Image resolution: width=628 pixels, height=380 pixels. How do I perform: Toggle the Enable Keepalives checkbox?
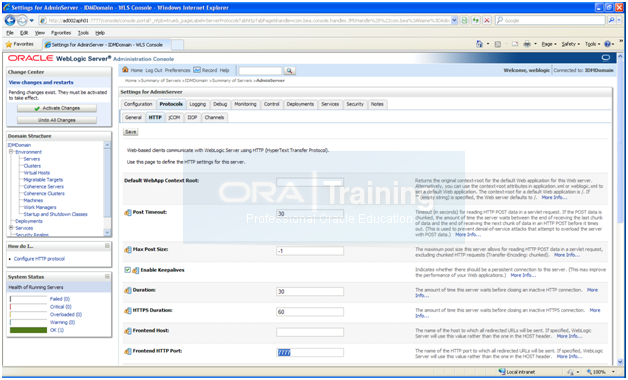[127, 270]
